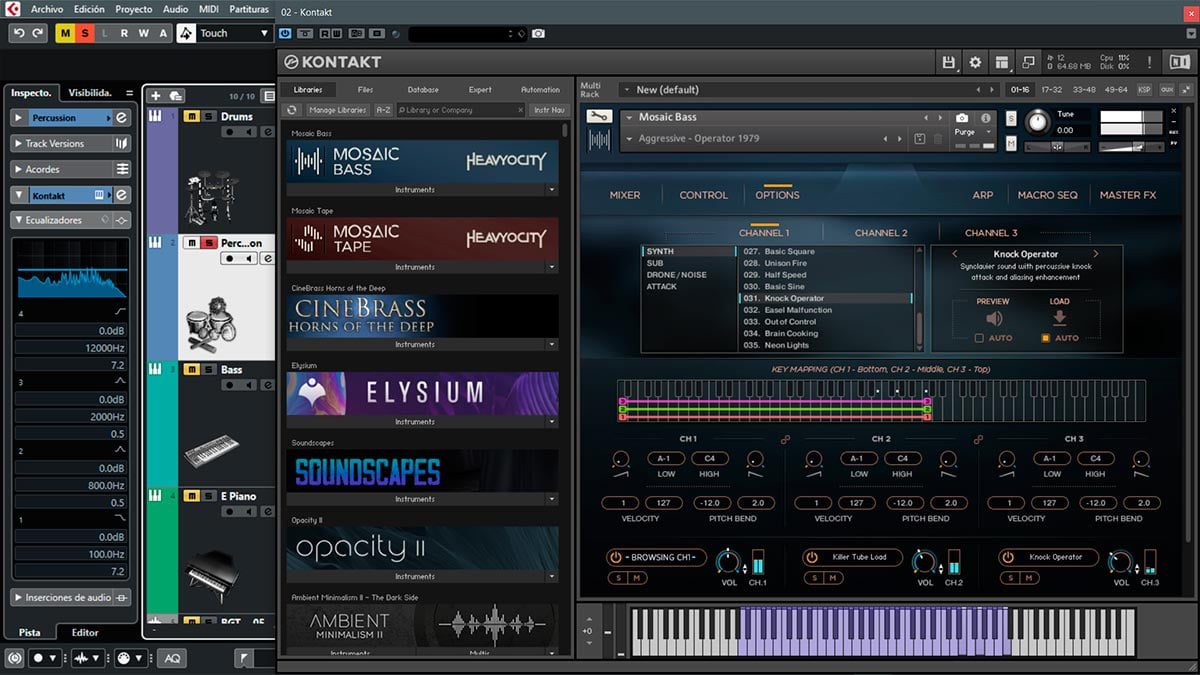
Task: Click the trash icon to delete the snapshot
Action: pyautogui.click(x=937, y=139)
